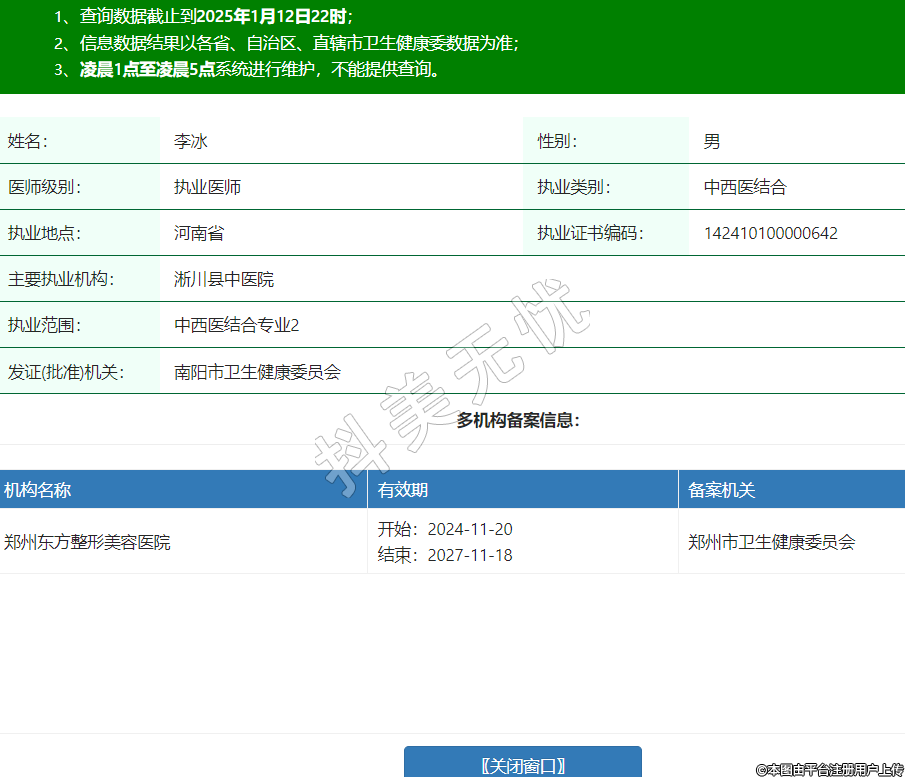Click the 中西医结合专业2 practice scope value
The image size is (905, 777).
[237, 326]
